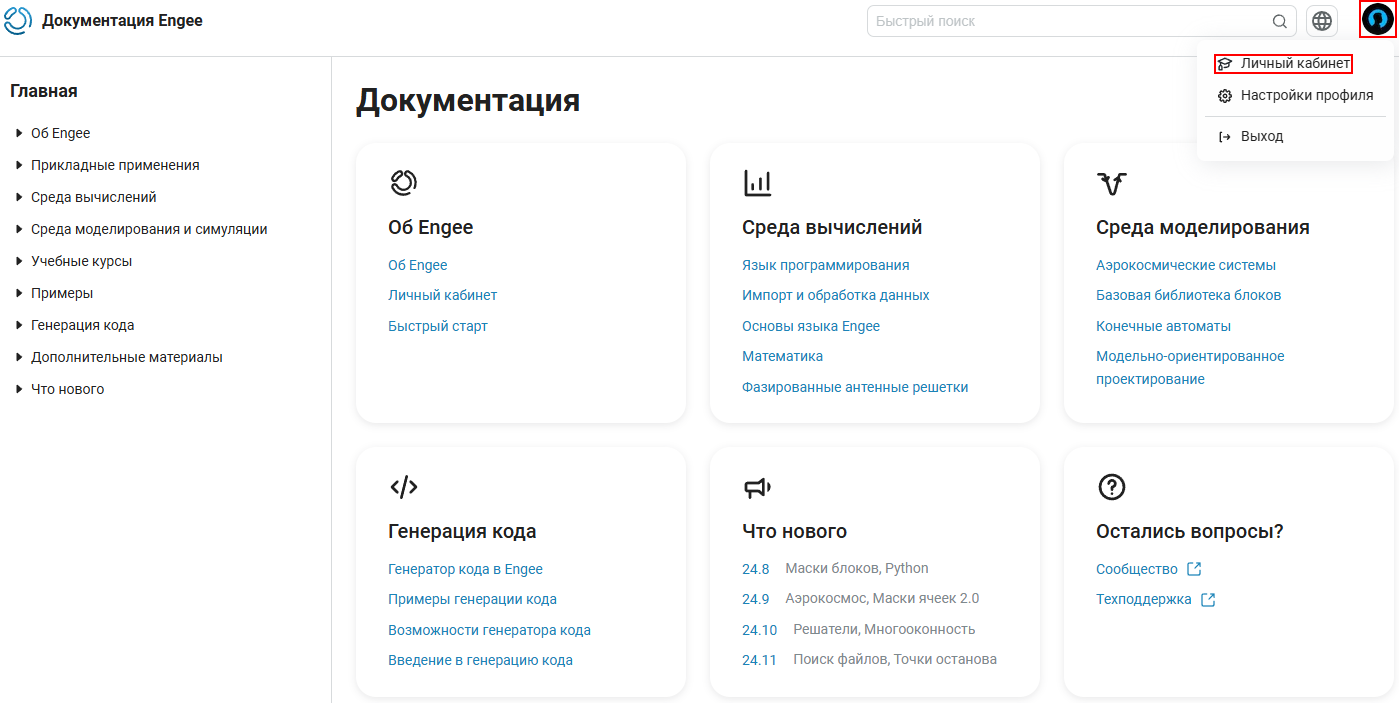Open Введение в генерацию кода link
Image resolution: width=1399 pixels, height=703 pixels.
coord(480,660)
